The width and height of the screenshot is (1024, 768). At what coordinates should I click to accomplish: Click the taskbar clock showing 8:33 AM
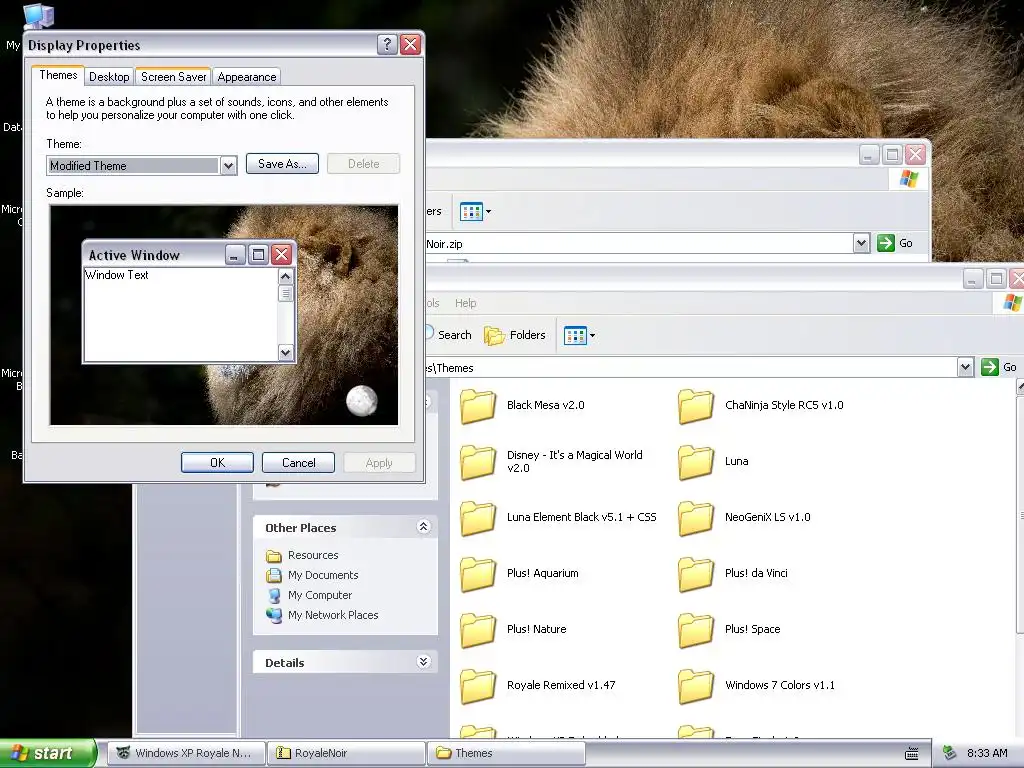coord(987,753)
